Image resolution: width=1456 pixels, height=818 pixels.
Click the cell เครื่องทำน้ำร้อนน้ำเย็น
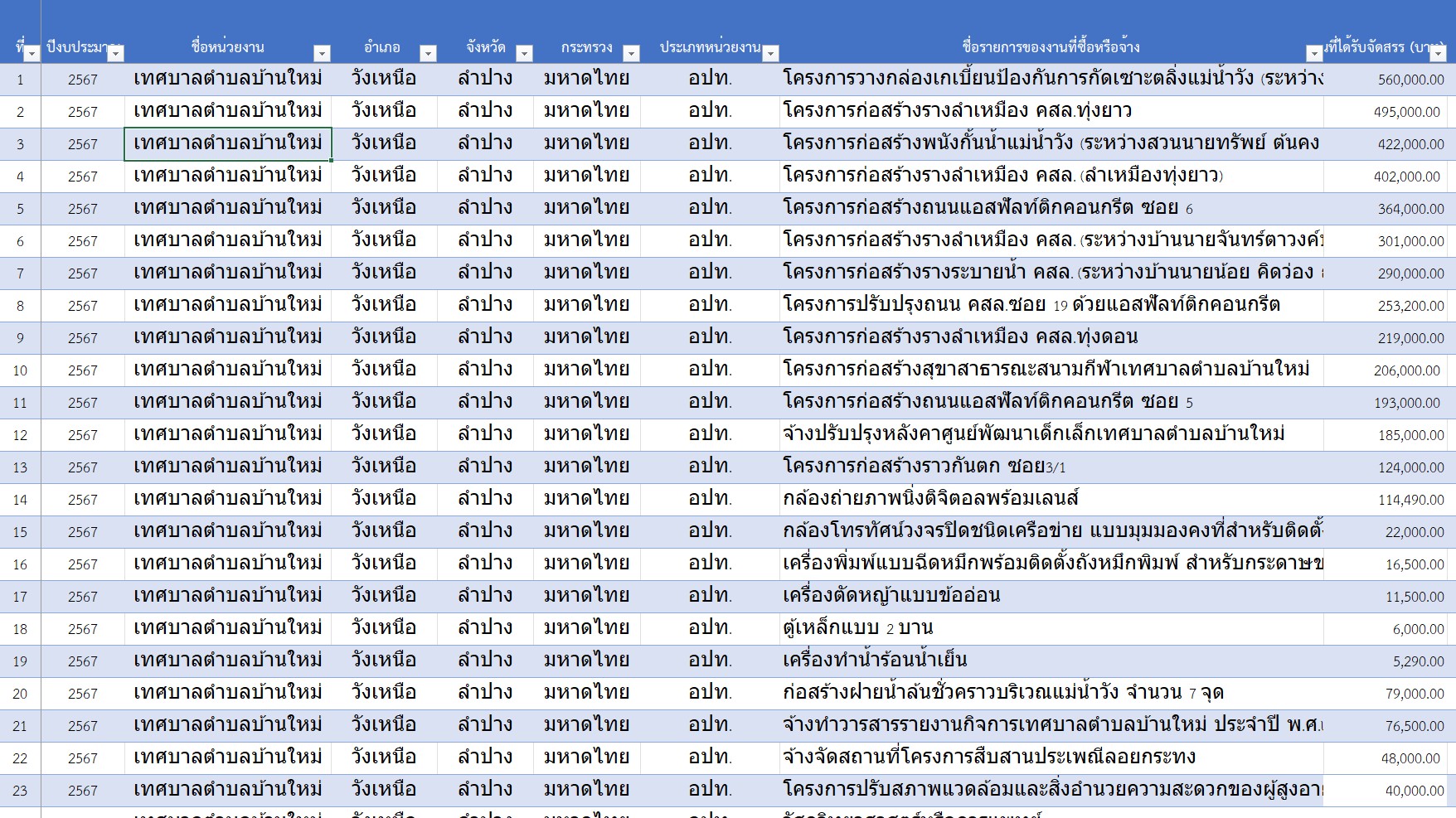pos(1051,661)
